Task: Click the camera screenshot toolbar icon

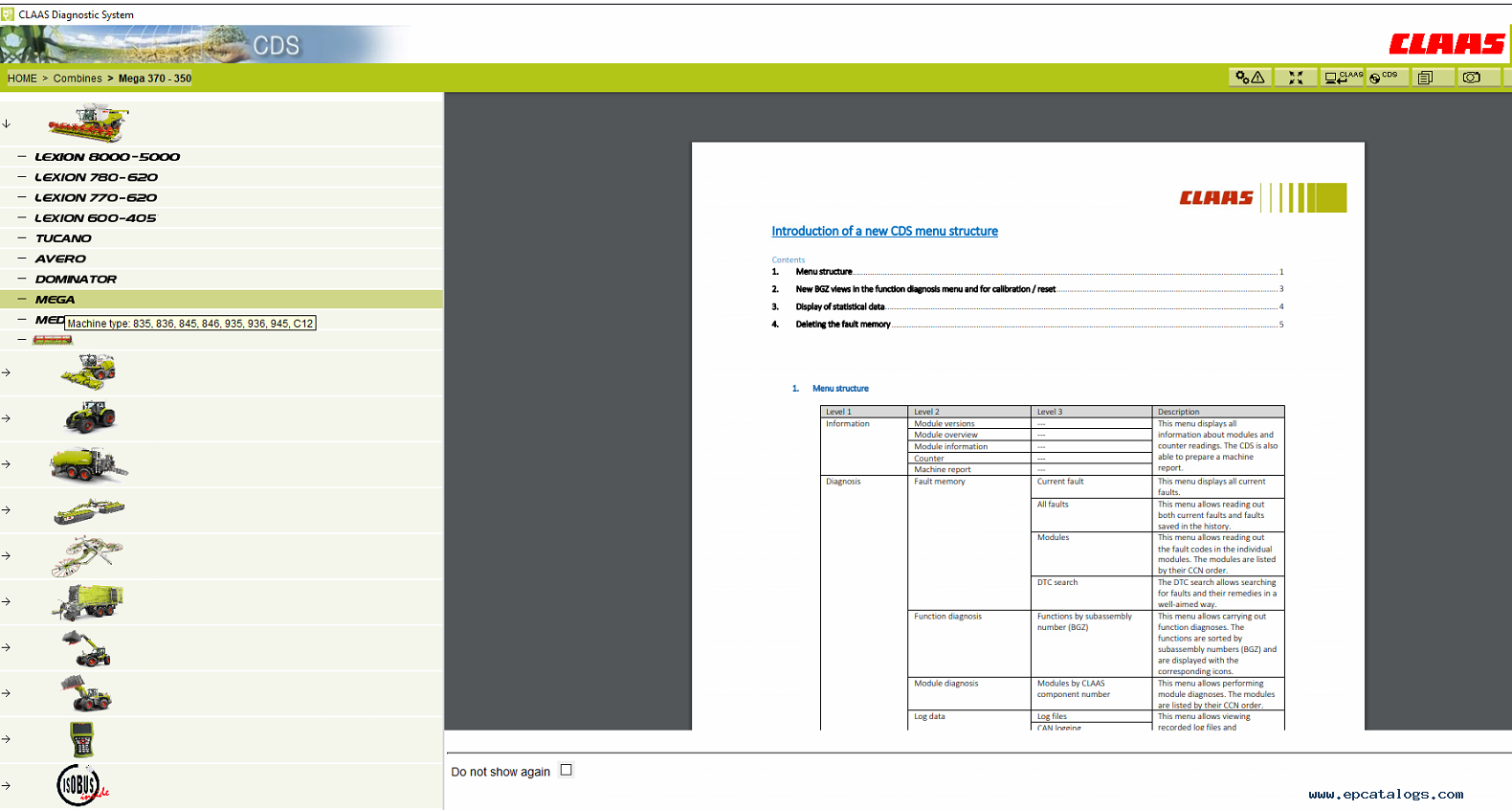Action: (x=1472, y=78)
